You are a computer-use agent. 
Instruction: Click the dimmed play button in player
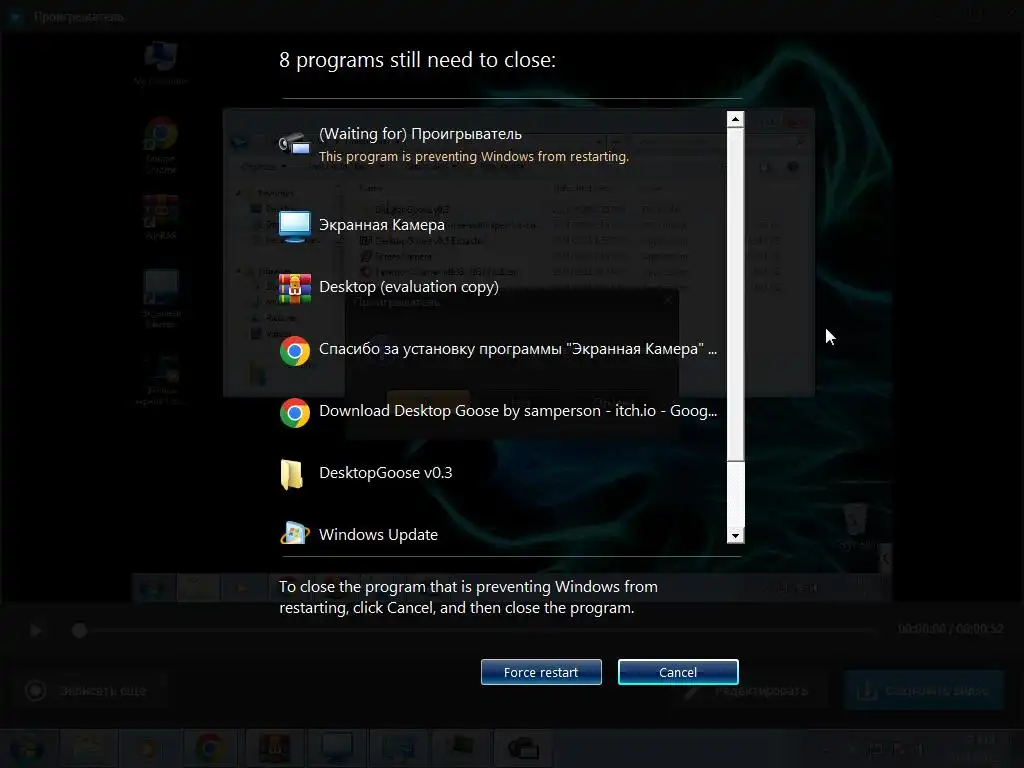pyautogui.click(x=36, y=630)
